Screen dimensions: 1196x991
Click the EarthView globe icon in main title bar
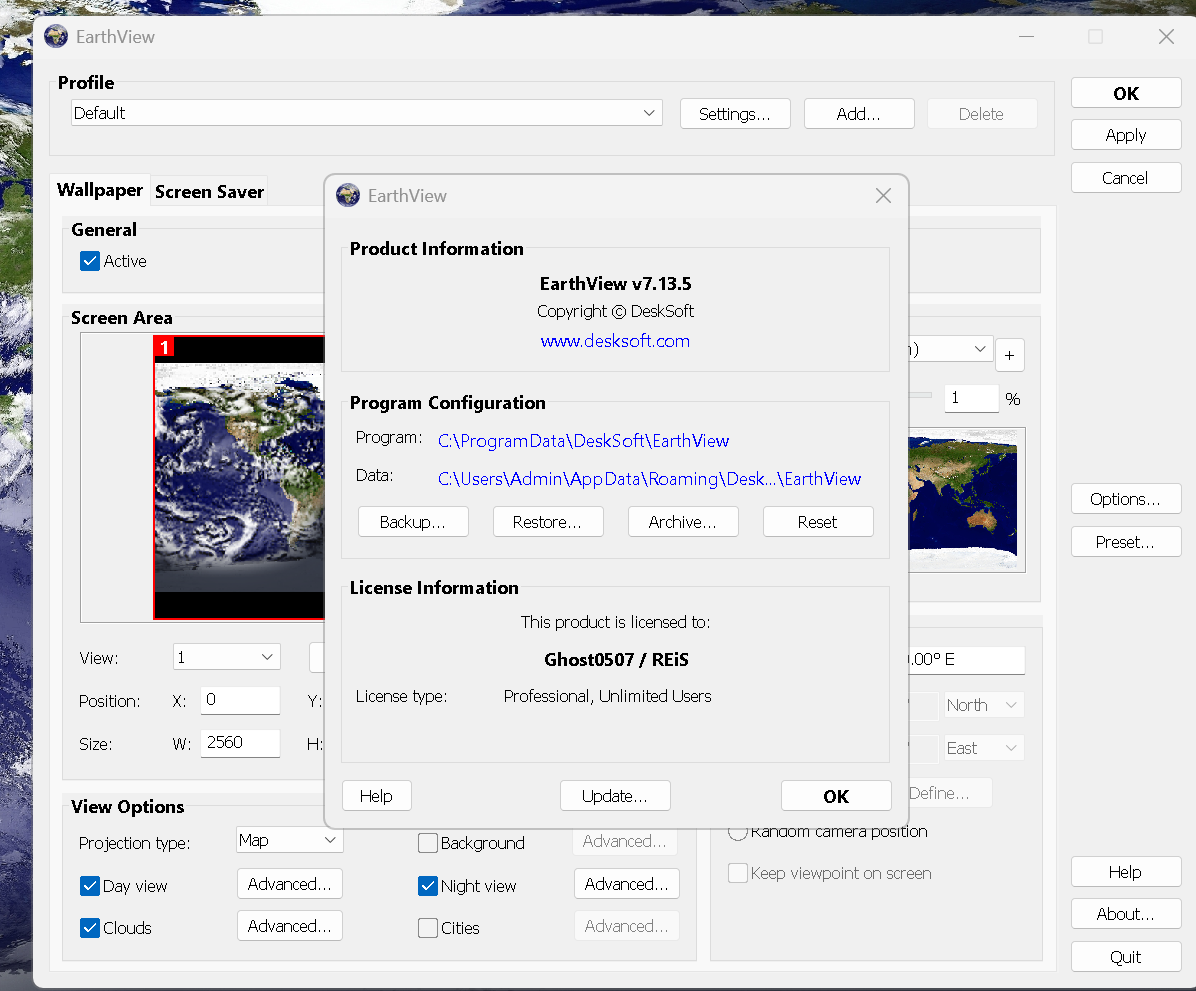pos(56,36)
